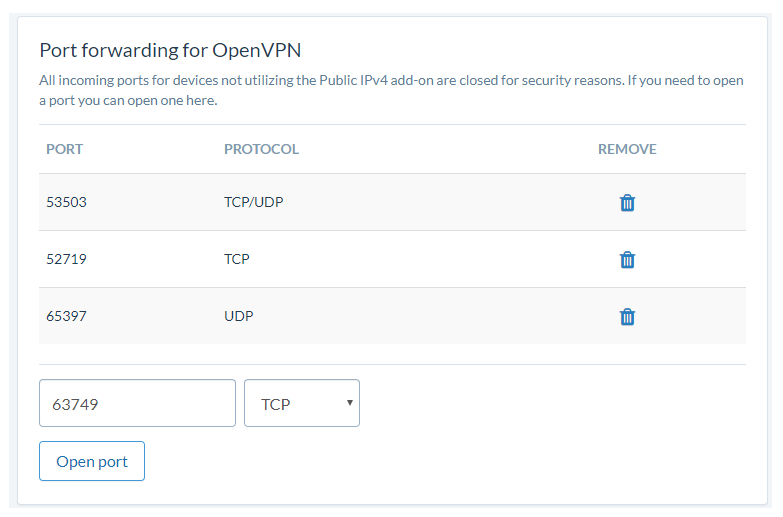Image resolution: width=783 pixels, height=517 pixels.
Task: Click the PROTOCOL column header
Action: 261,149
